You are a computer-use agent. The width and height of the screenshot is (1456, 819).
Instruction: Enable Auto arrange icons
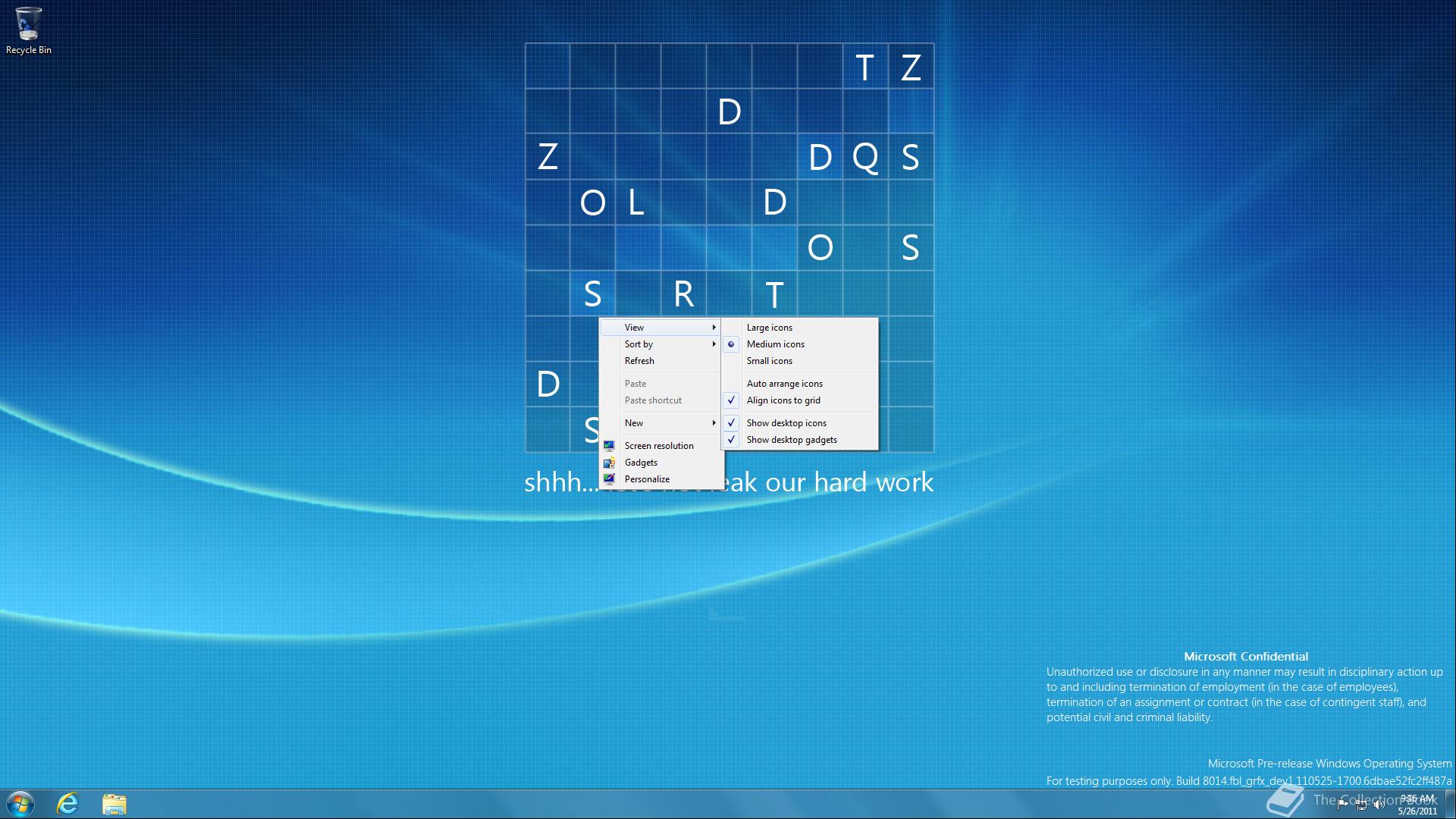(x=801, y=384)
